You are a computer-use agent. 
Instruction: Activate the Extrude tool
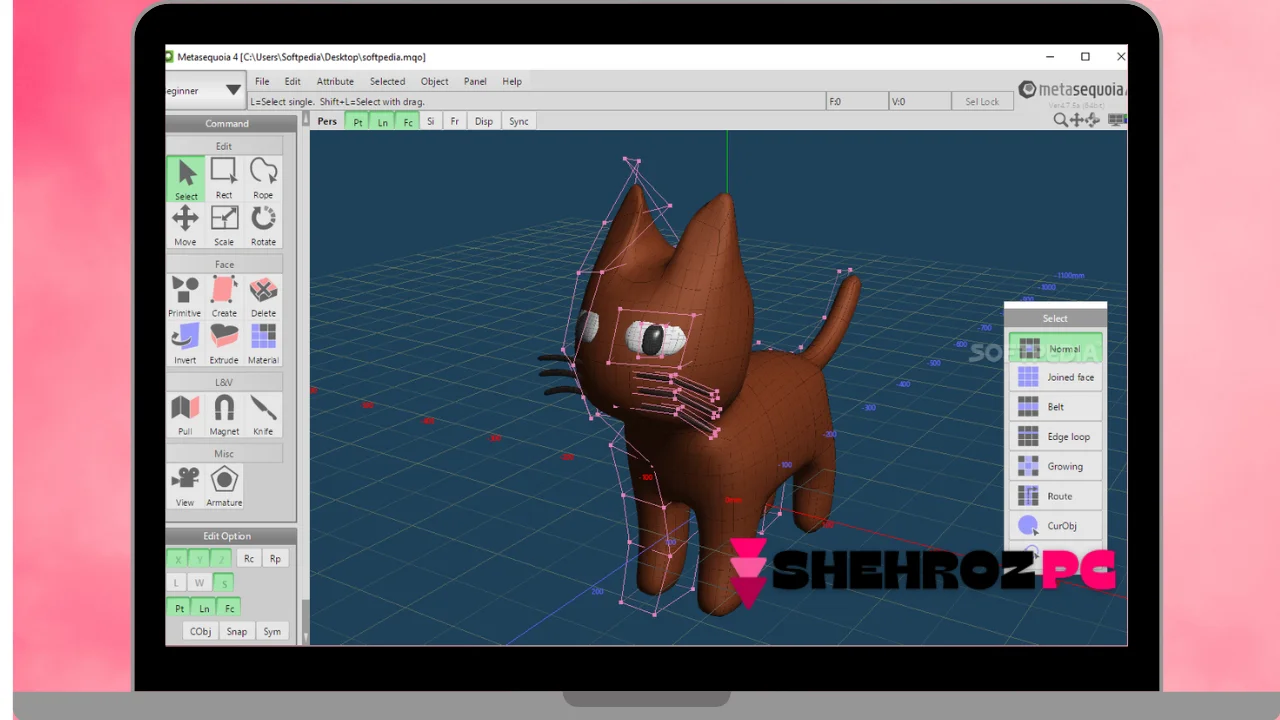(x=224, y=344)
